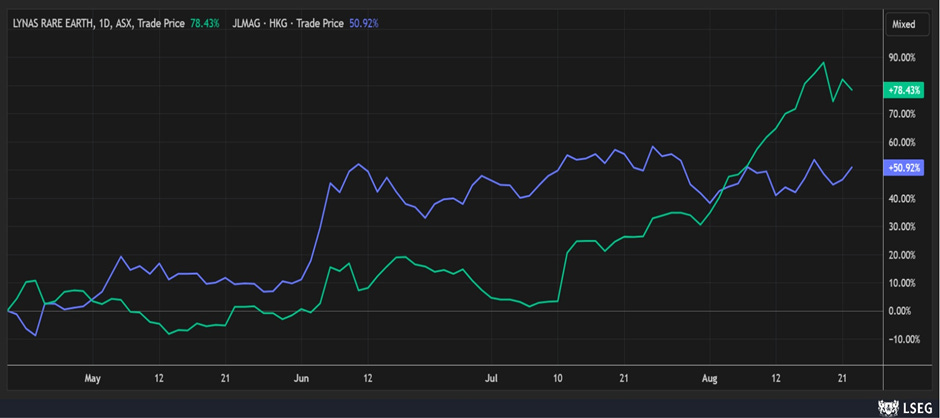Screen dimensions: 940x418
Task: Click the 90.00% axis label
Action: tap(904, 58)
